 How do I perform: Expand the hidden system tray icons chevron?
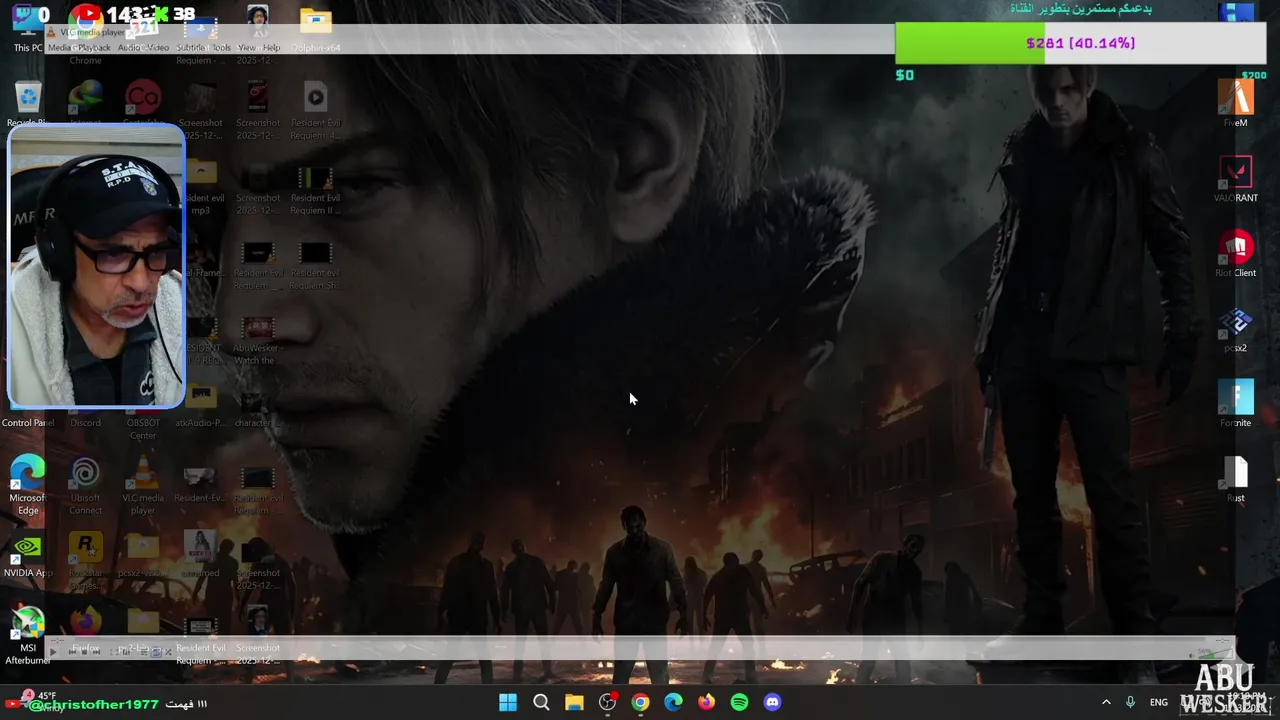click(x=1106, y=702)
